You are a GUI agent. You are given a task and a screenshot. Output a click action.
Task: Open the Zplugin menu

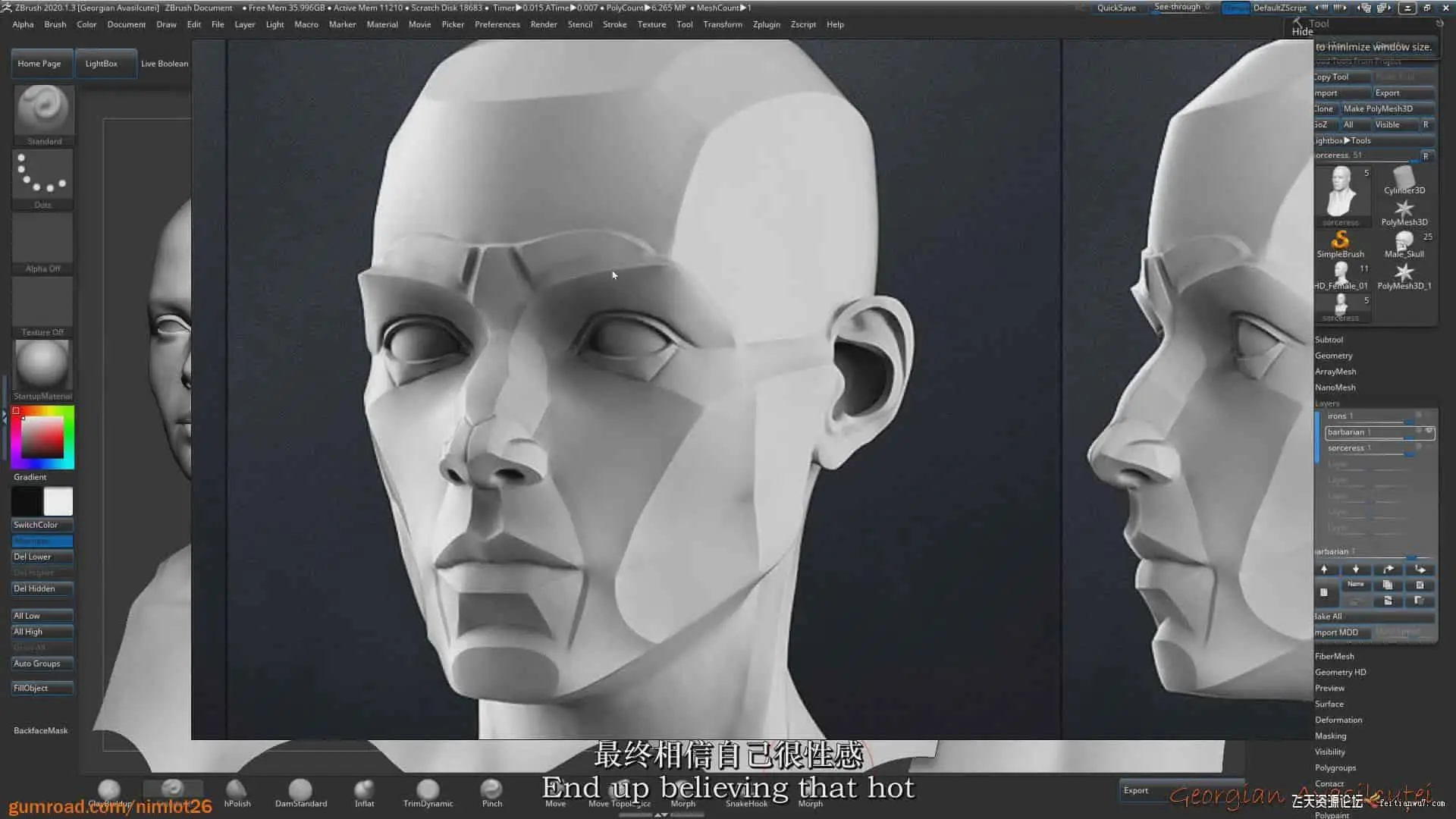pyautogui.click(x=766, y=24)
